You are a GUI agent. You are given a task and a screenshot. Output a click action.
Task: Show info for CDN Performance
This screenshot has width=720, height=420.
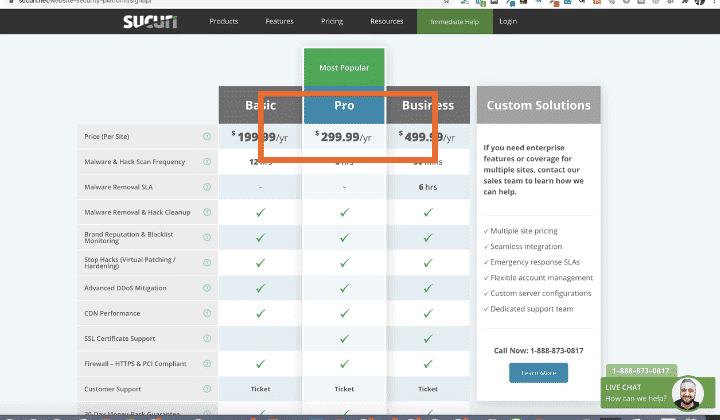[207, 313]
